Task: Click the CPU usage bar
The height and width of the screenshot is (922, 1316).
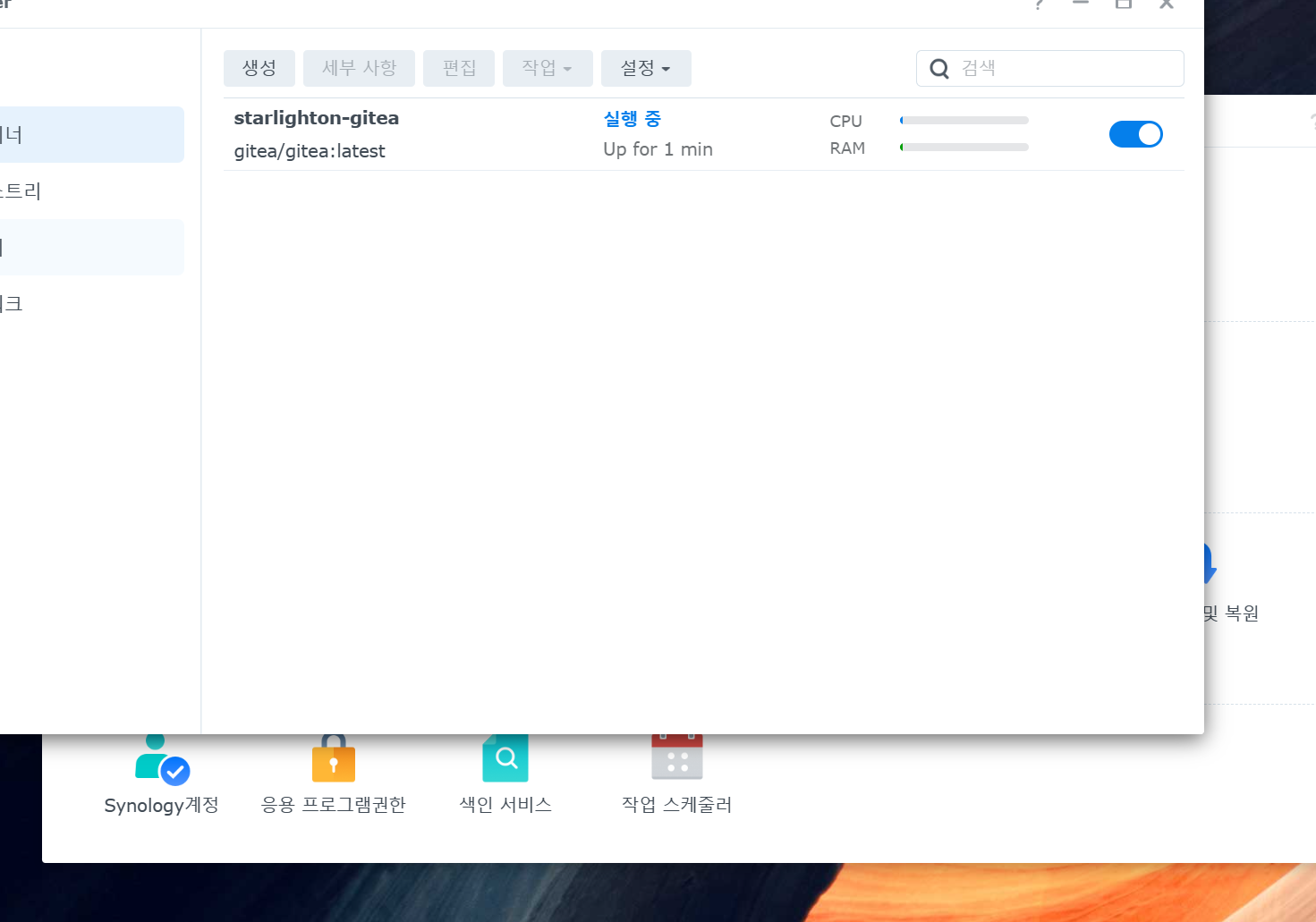Action: pyautogui.click(x=964, y=120)
